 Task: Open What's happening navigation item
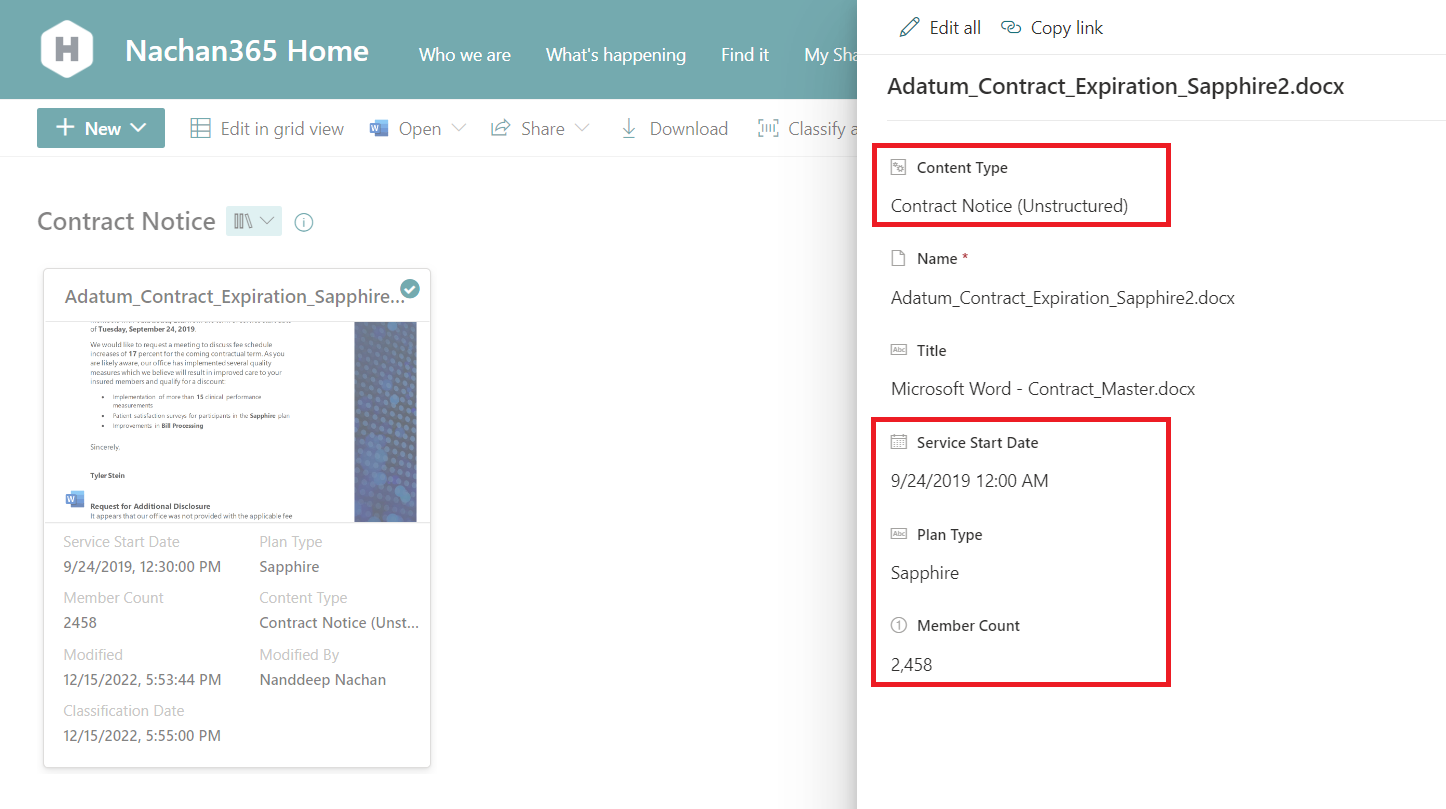(615, 55)
